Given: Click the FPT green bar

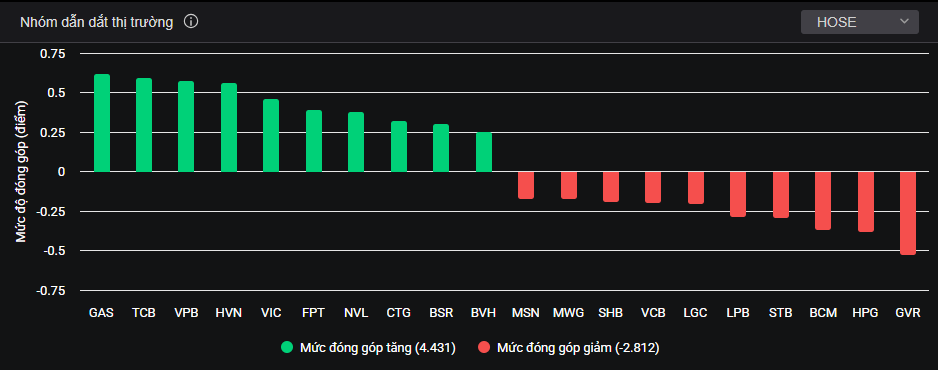Looking at the screenshot, I should [313, 141].
